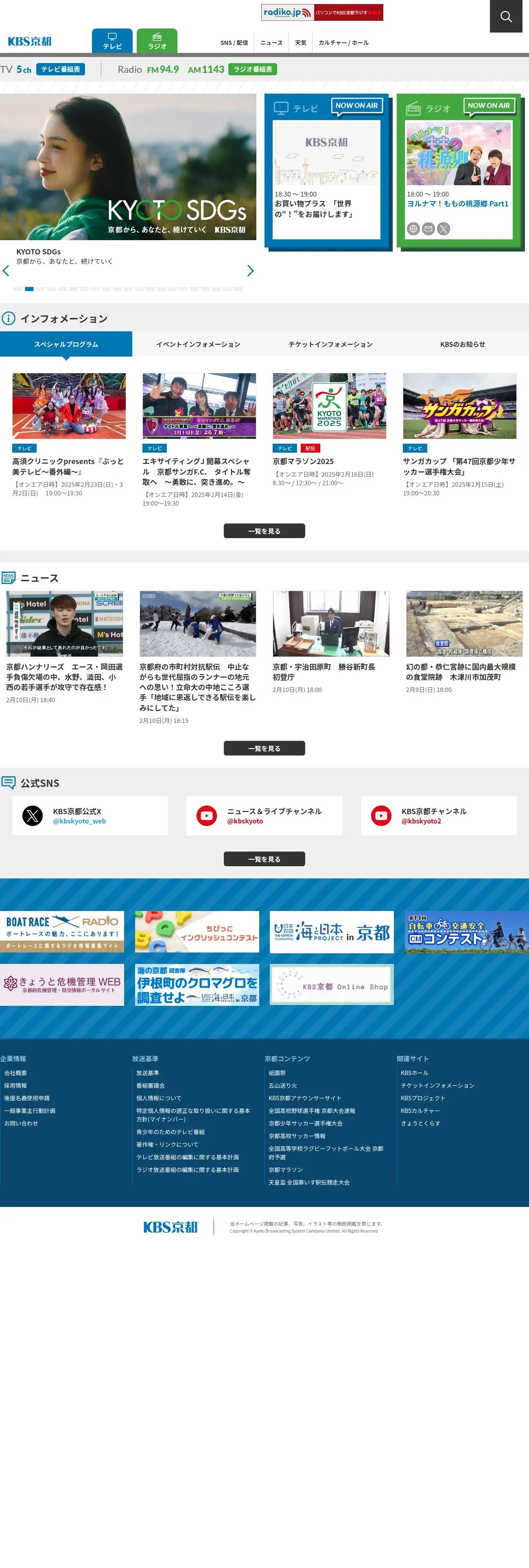The height and width of the screenshot is (1568, 529).
Task: Click the ラジオ番組表 button
Action: click(253, 69)
